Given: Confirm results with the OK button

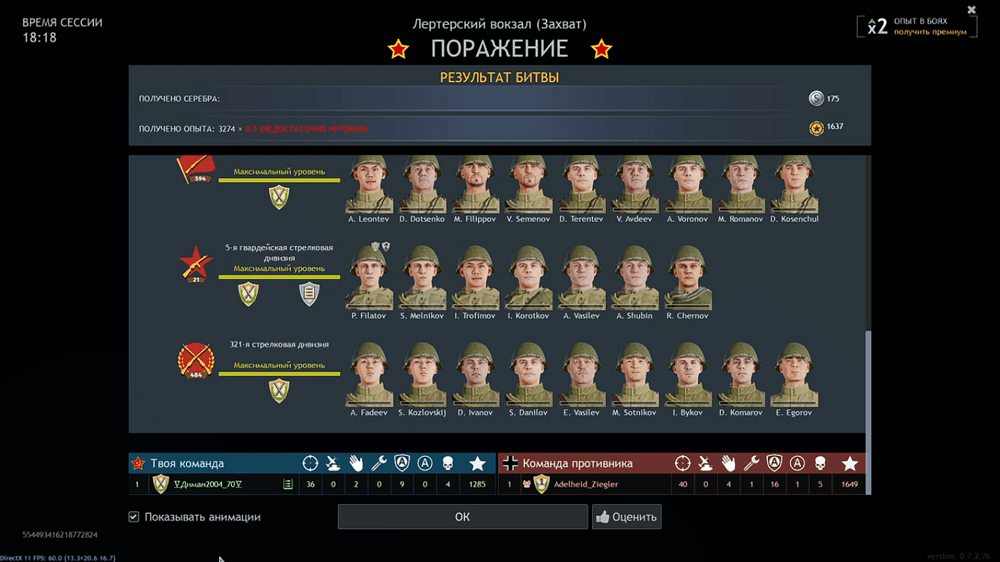Looking at the screenshot, I should (462, 517).
